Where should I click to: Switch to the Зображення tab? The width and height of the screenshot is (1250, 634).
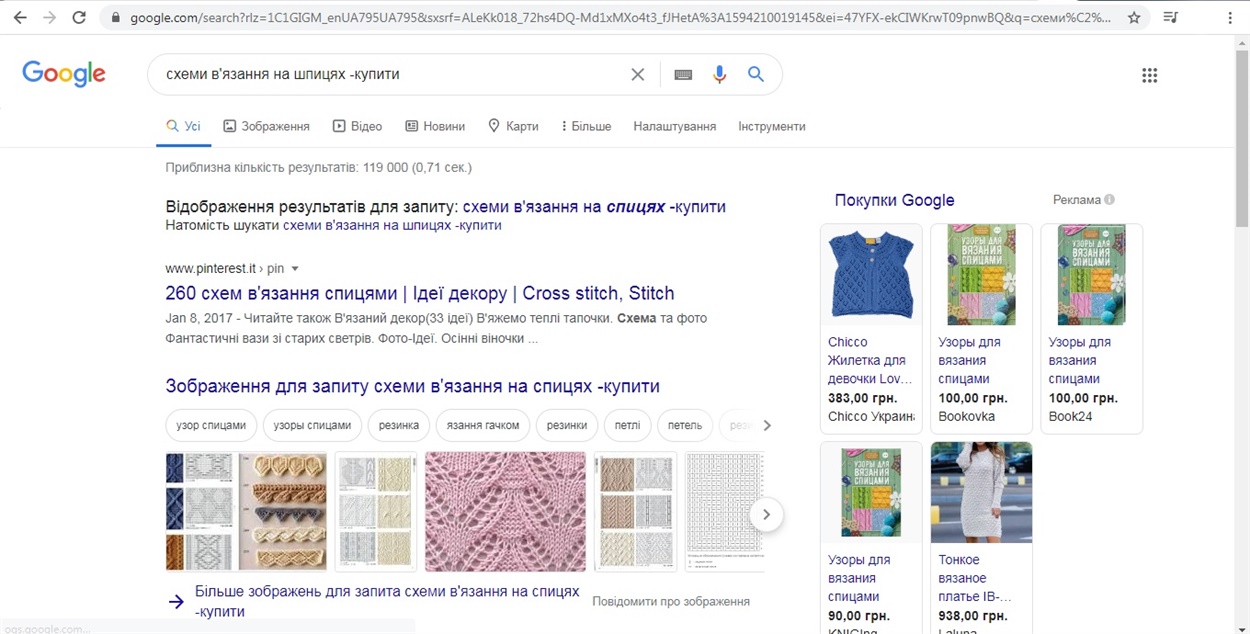266,127
